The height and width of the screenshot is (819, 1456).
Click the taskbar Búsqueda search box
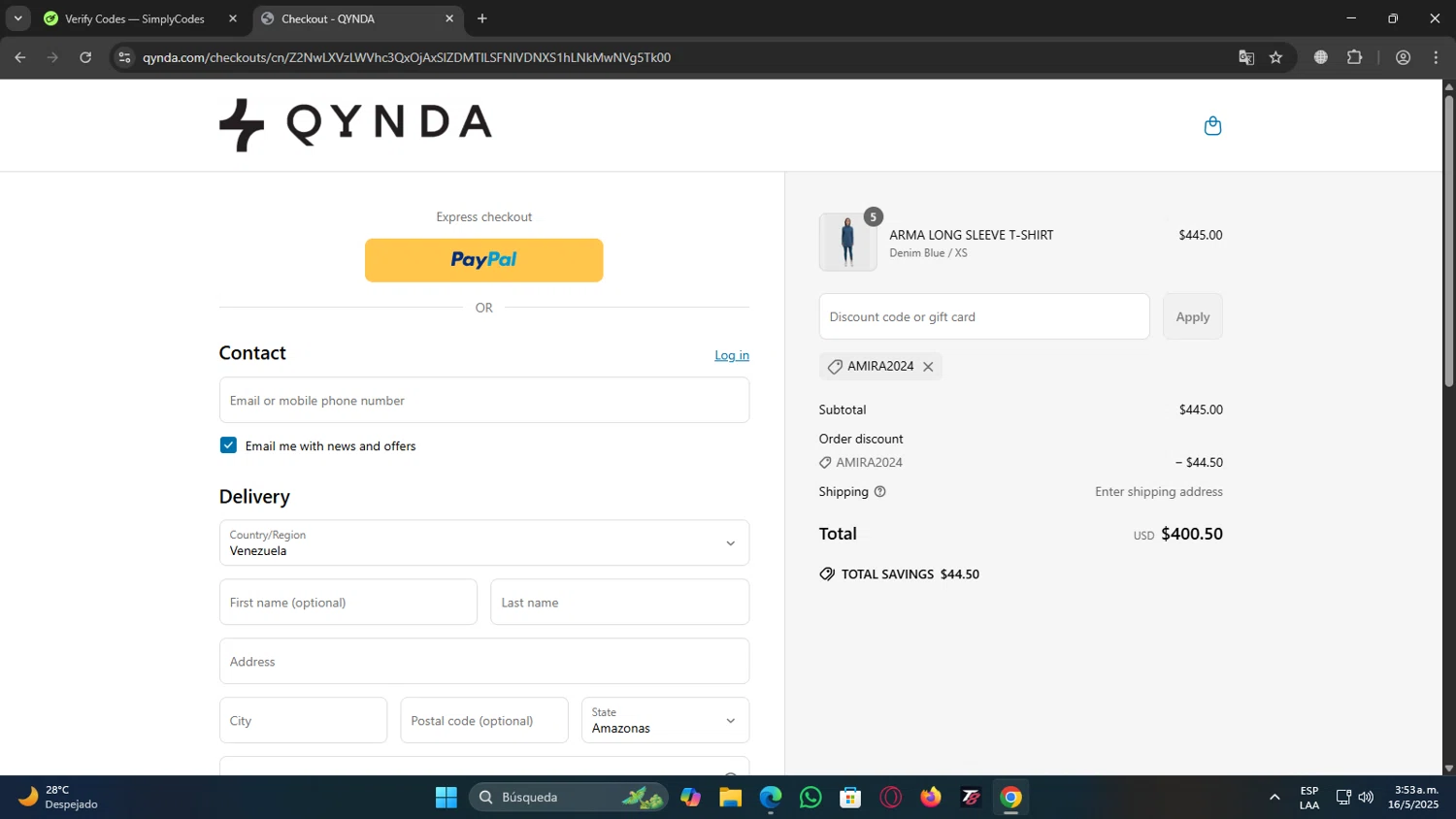pos(569,798)
